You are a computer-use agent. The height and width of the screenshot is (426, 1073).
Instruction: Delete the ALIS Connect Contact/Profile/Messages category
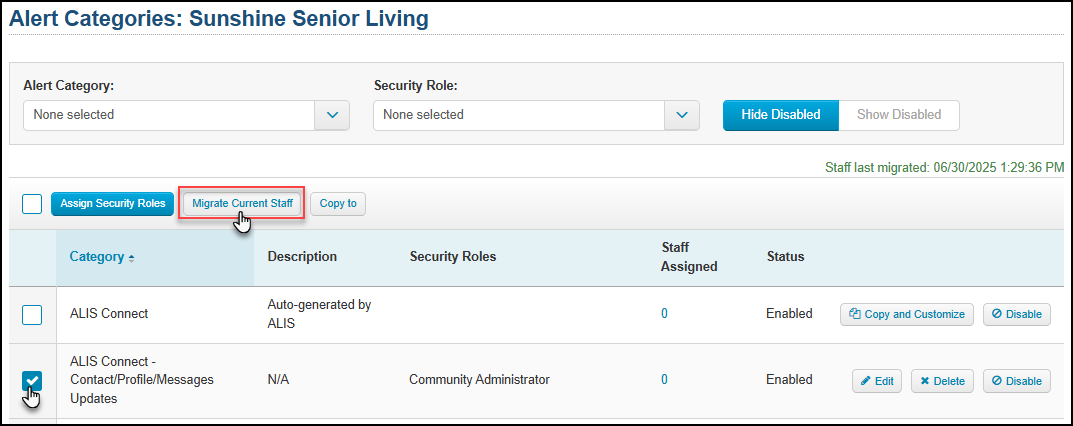coord(942,381)
